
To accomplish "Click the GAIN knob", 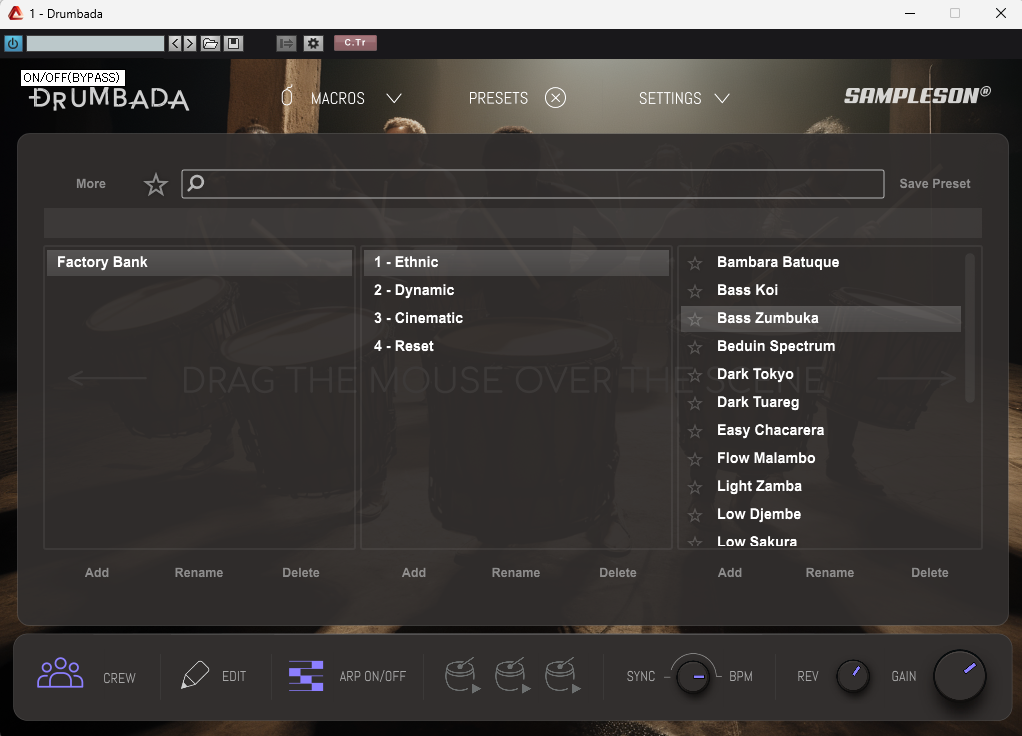I will tap(959, 676).
